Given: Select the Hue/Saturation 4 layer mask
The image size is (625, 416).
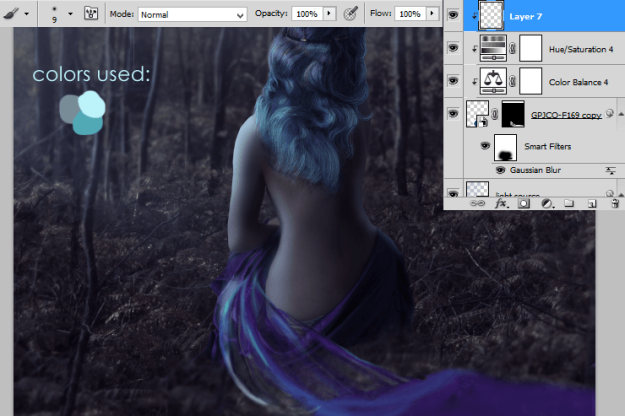Looking at the screenshot, I should [x=531, y=48].
